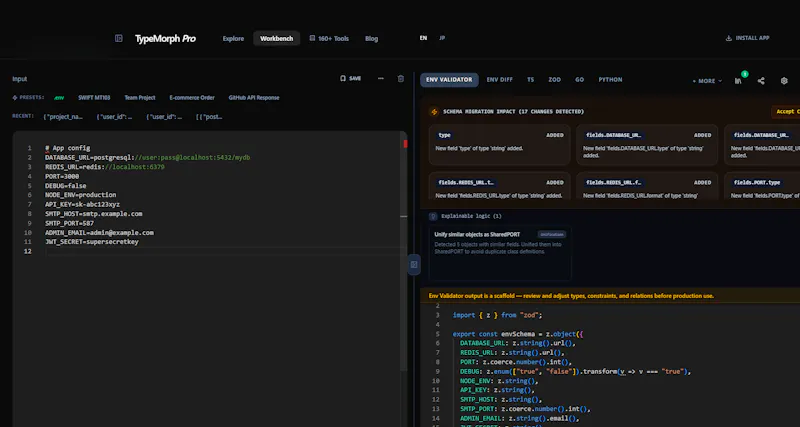The image size is (800, 427).
Task: Open the input more-options ellipsis menu
Action: [x=381, y=79]
